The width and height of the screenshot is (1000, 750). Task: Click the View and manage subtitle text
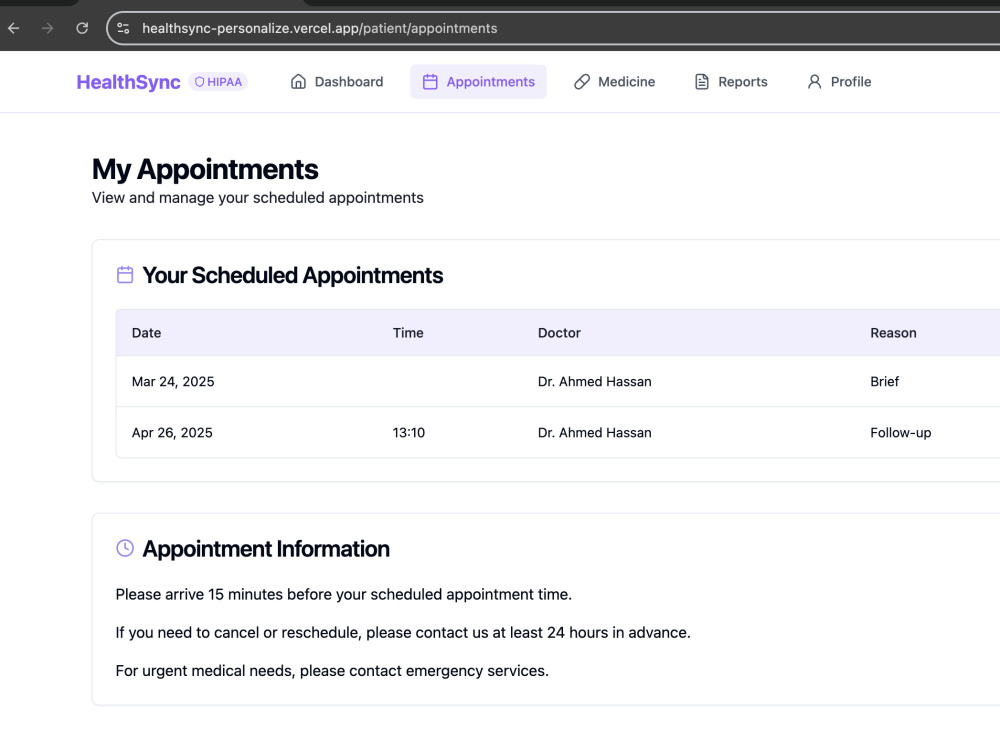[258, 198]
